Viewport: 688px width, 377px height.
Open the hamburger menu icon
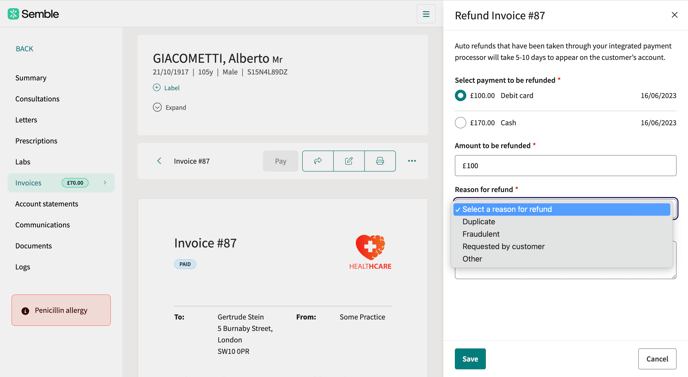tap(426, 14)
